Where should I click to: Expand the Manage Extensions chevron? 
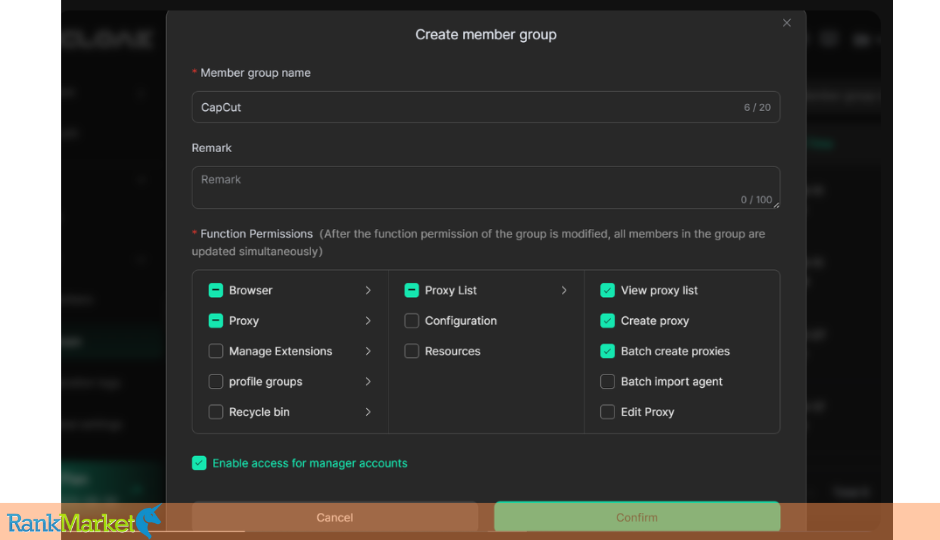pos(368,351)
